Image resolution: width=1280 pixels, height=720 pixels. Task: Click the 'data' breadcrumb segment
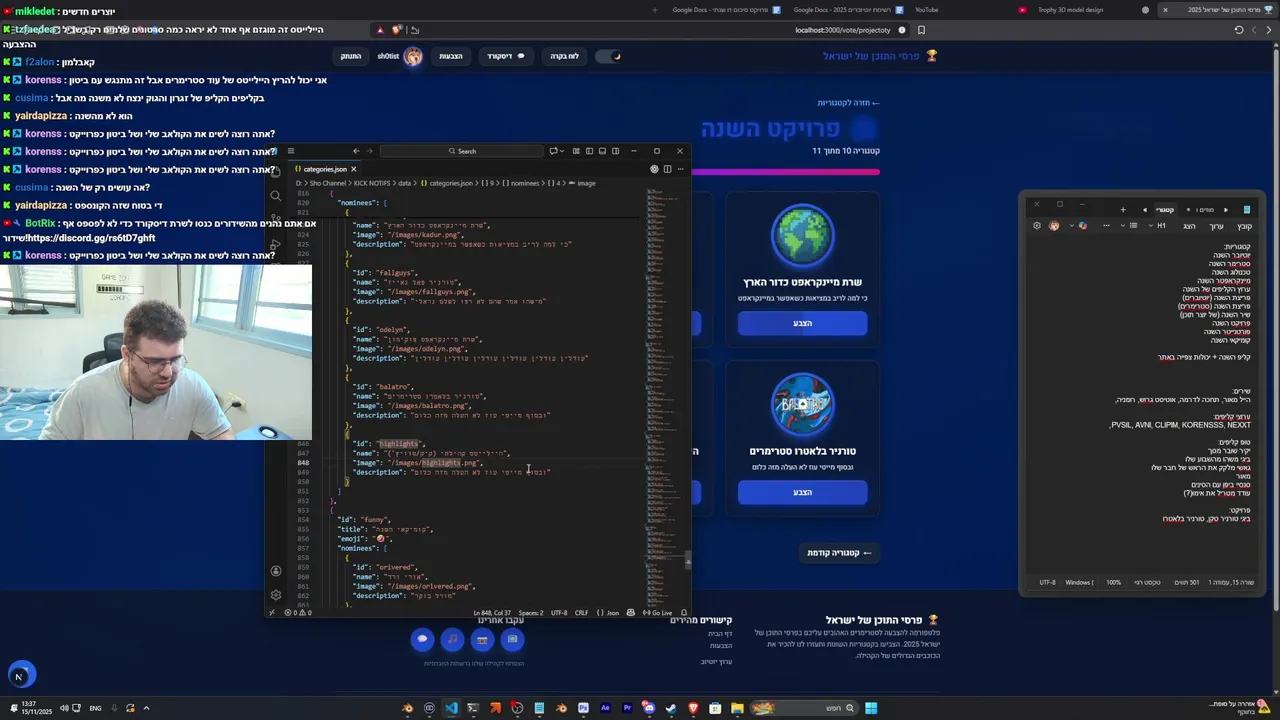[x=405, y=183]
